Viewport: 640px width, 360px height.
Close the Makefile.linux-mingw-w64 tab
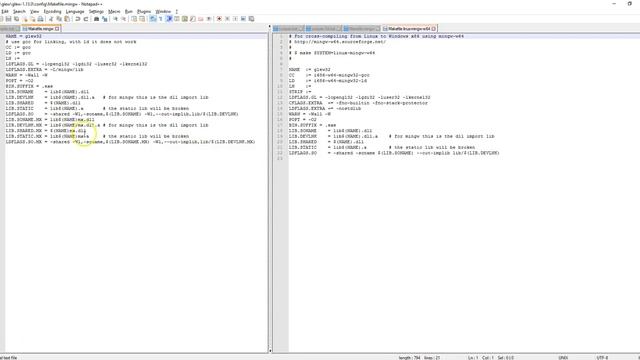click(434, 29)
